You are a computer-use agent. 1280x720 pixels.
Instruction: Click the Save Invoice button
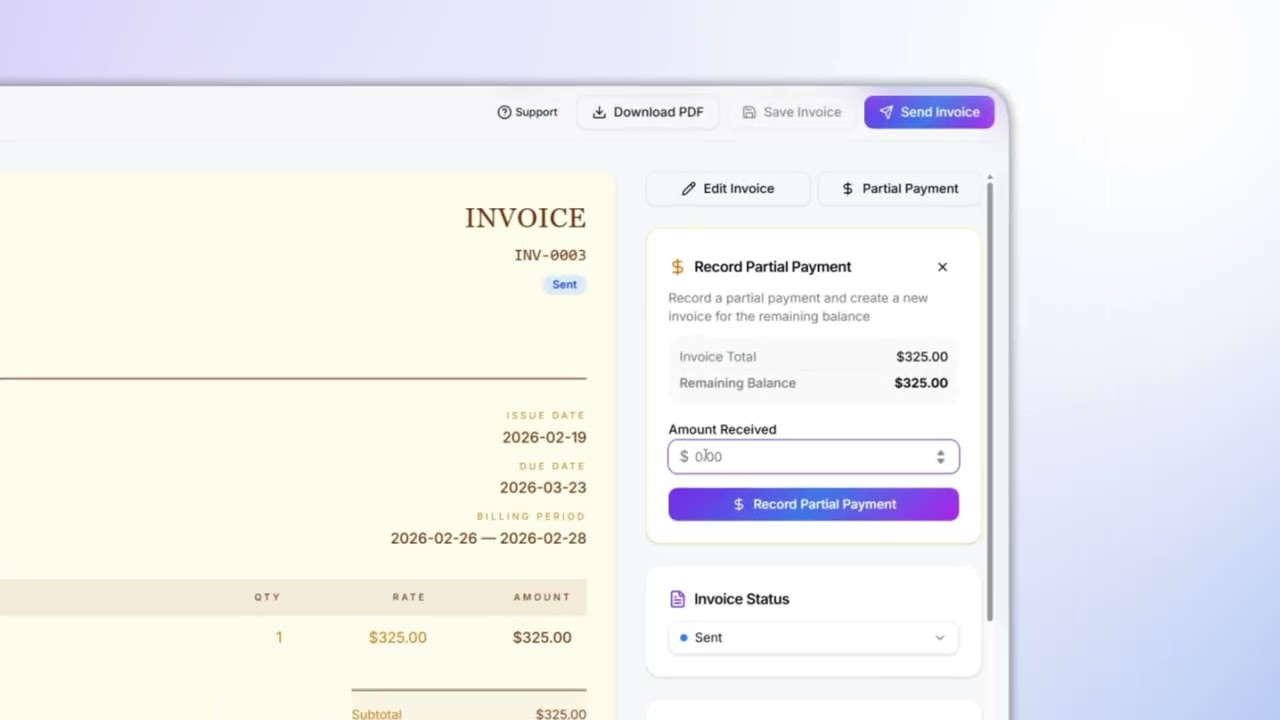[791, 112]
